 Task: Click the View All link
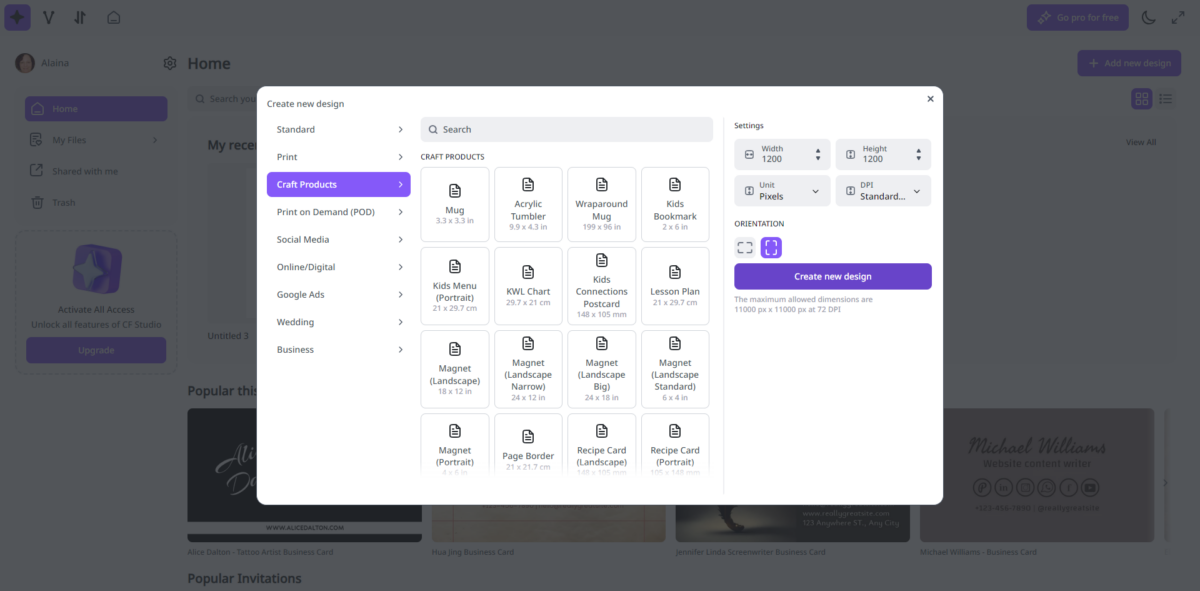pos(1141,142)
